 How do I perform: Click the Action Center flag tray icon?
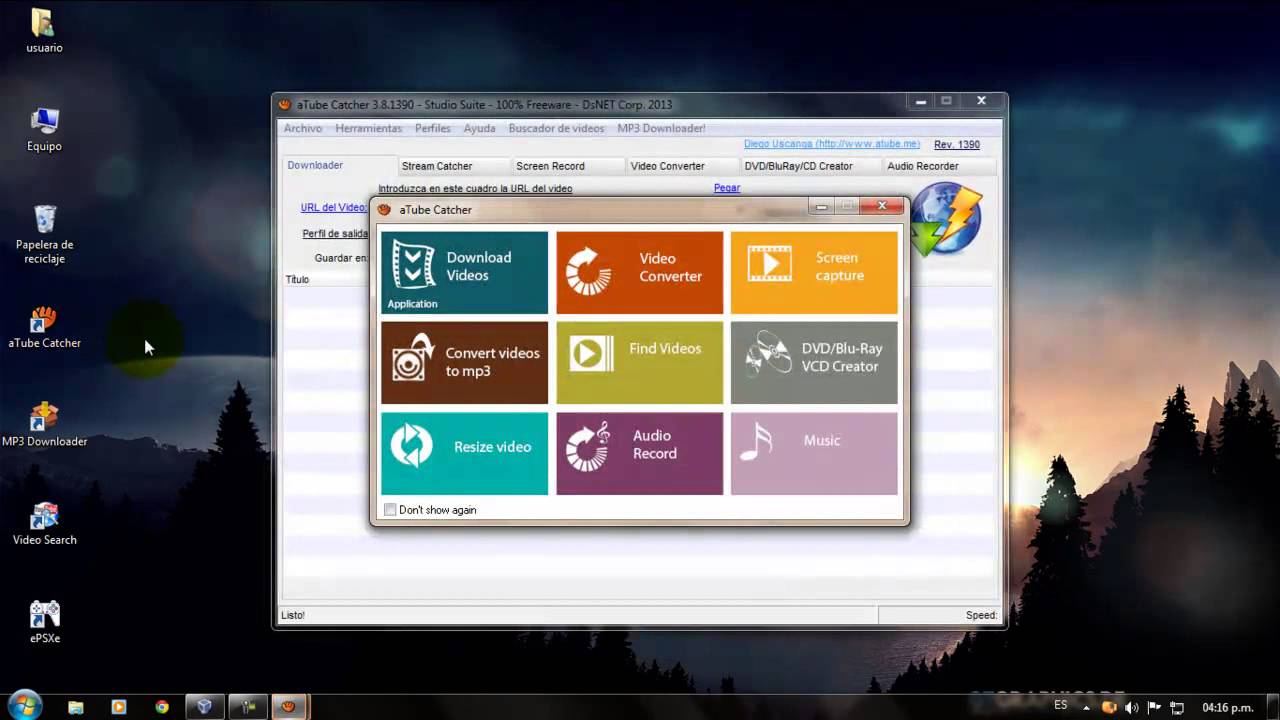tap(1154, 707)
